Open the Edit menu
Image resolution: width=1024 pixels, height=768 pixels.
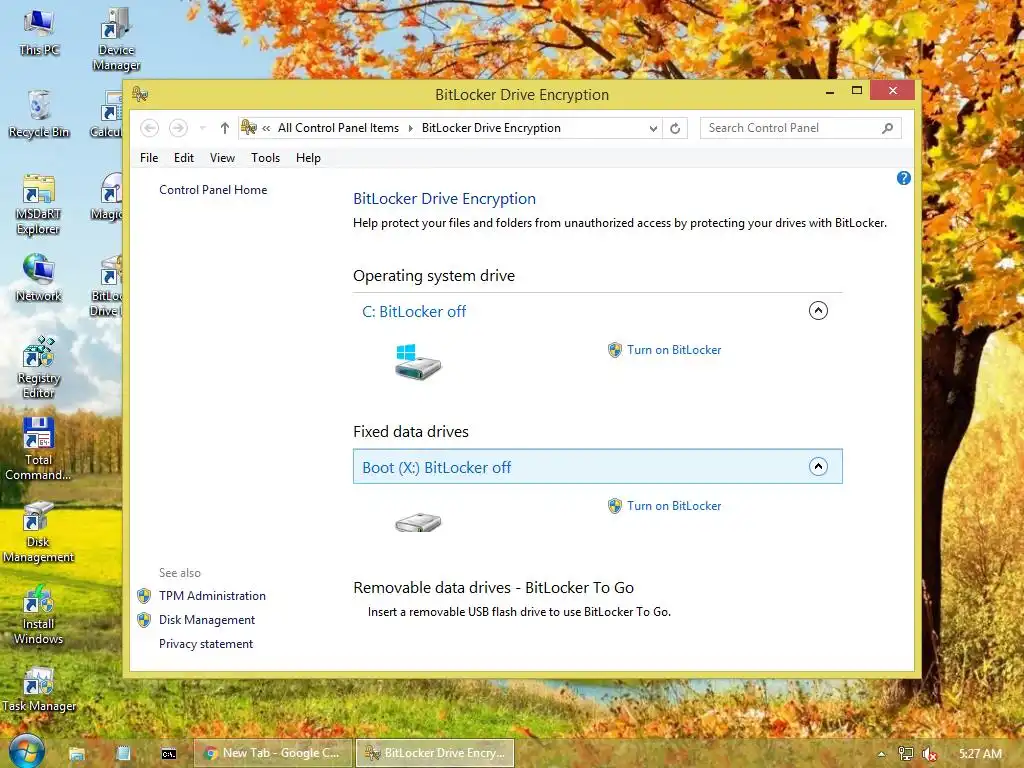coord(184,158)
